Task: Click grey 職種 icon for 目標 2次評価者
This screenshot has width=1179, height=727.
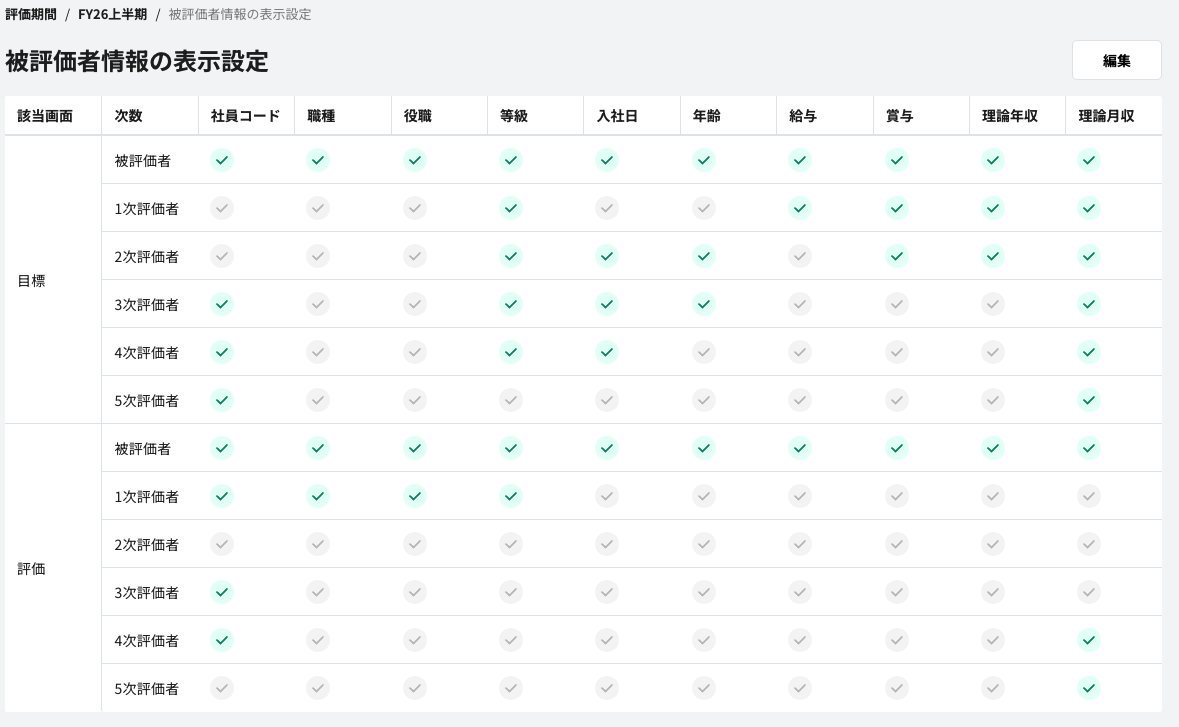Action: click(x=318, y=256)
